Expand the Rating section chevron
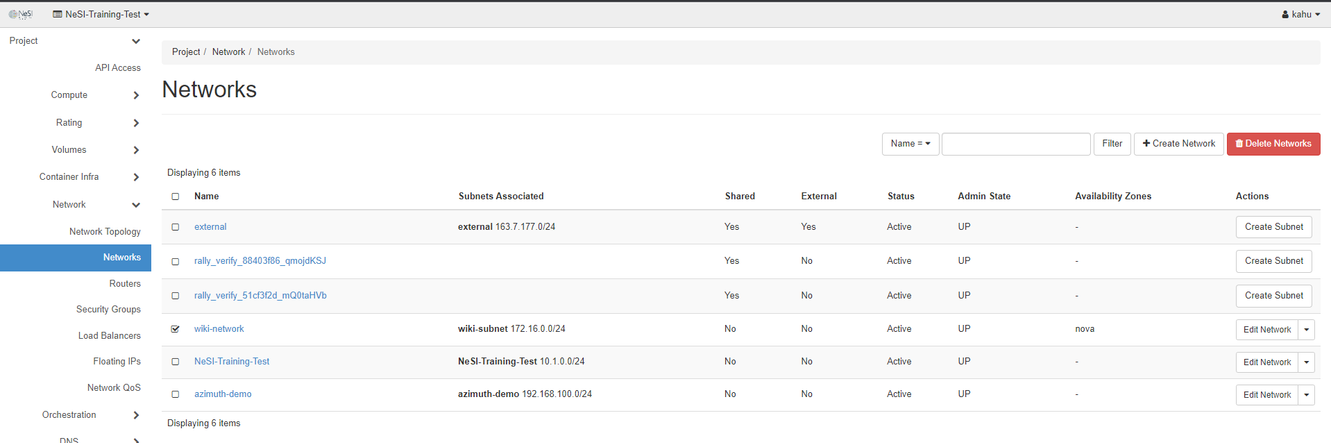 pyautogui.click(x=136, y=123)
